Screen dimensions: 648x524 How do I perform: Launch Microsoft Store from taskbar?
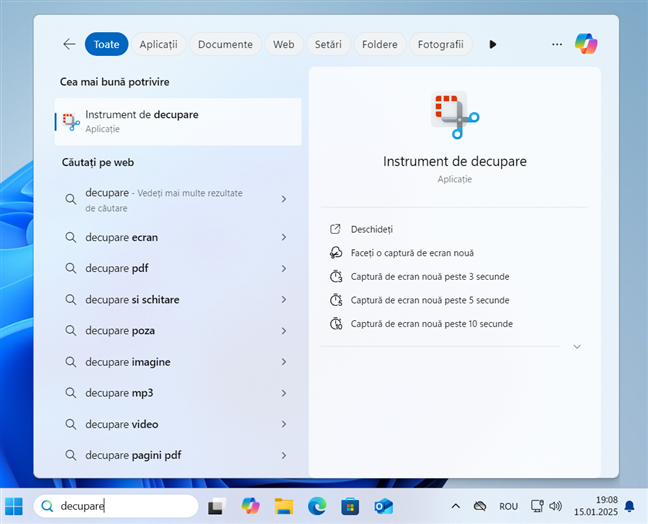coord(350,506)
